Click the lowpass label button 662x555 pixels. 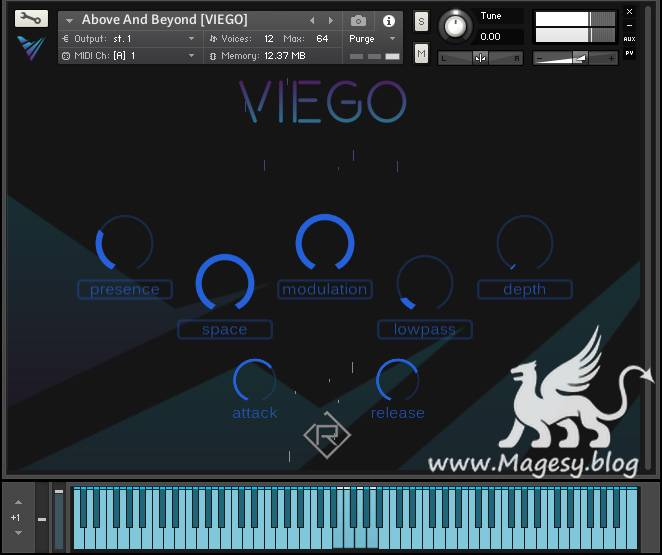425,329
